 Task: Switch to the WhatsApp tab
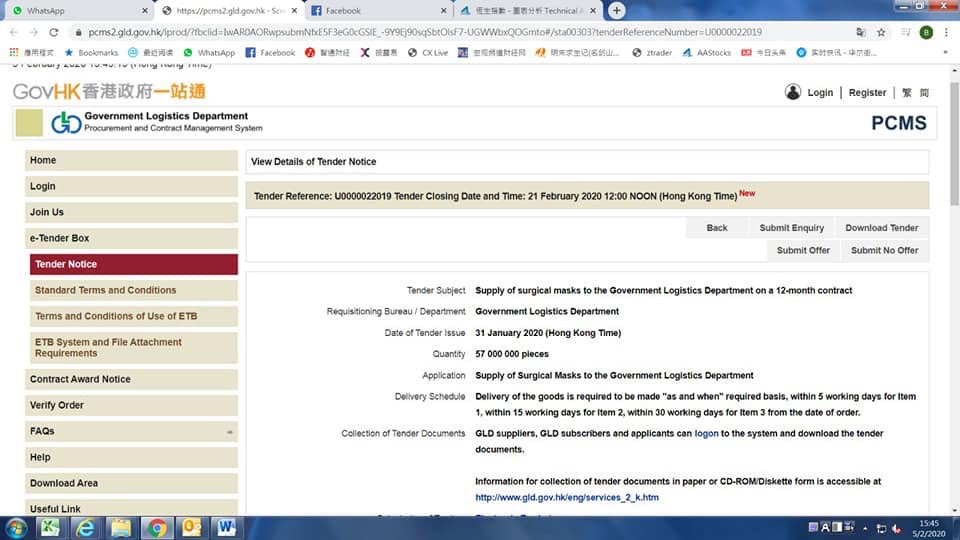pyautogui.click(x=80, y=10)
